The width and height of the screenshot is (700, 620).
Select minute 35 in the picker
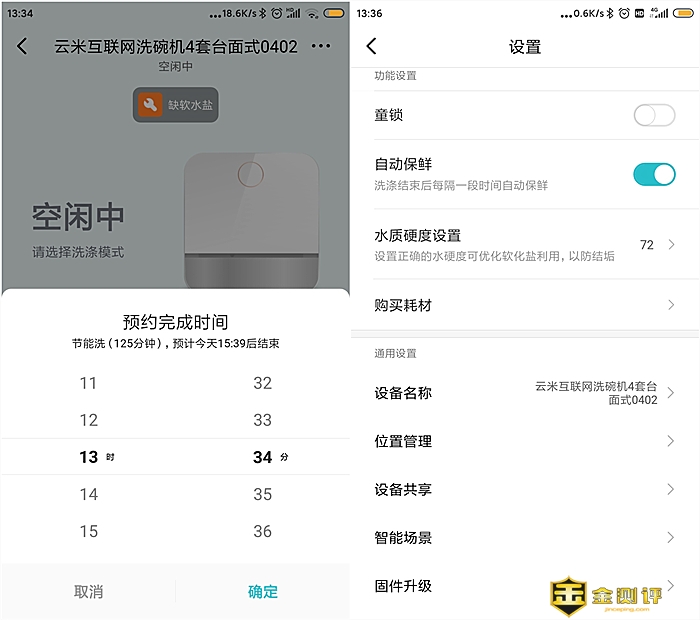262,494
